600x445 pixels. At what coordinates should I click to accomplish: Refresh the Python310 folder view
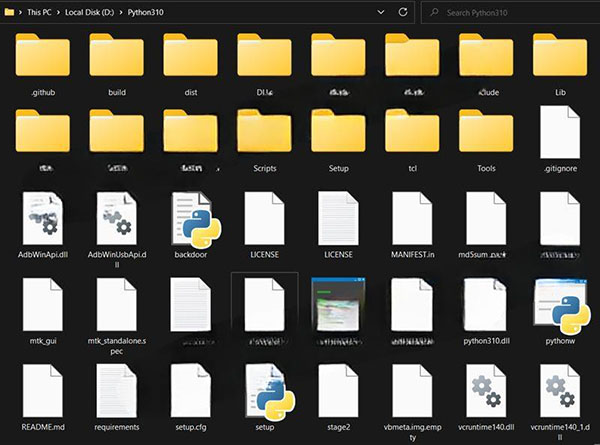(x=402, y=12)
